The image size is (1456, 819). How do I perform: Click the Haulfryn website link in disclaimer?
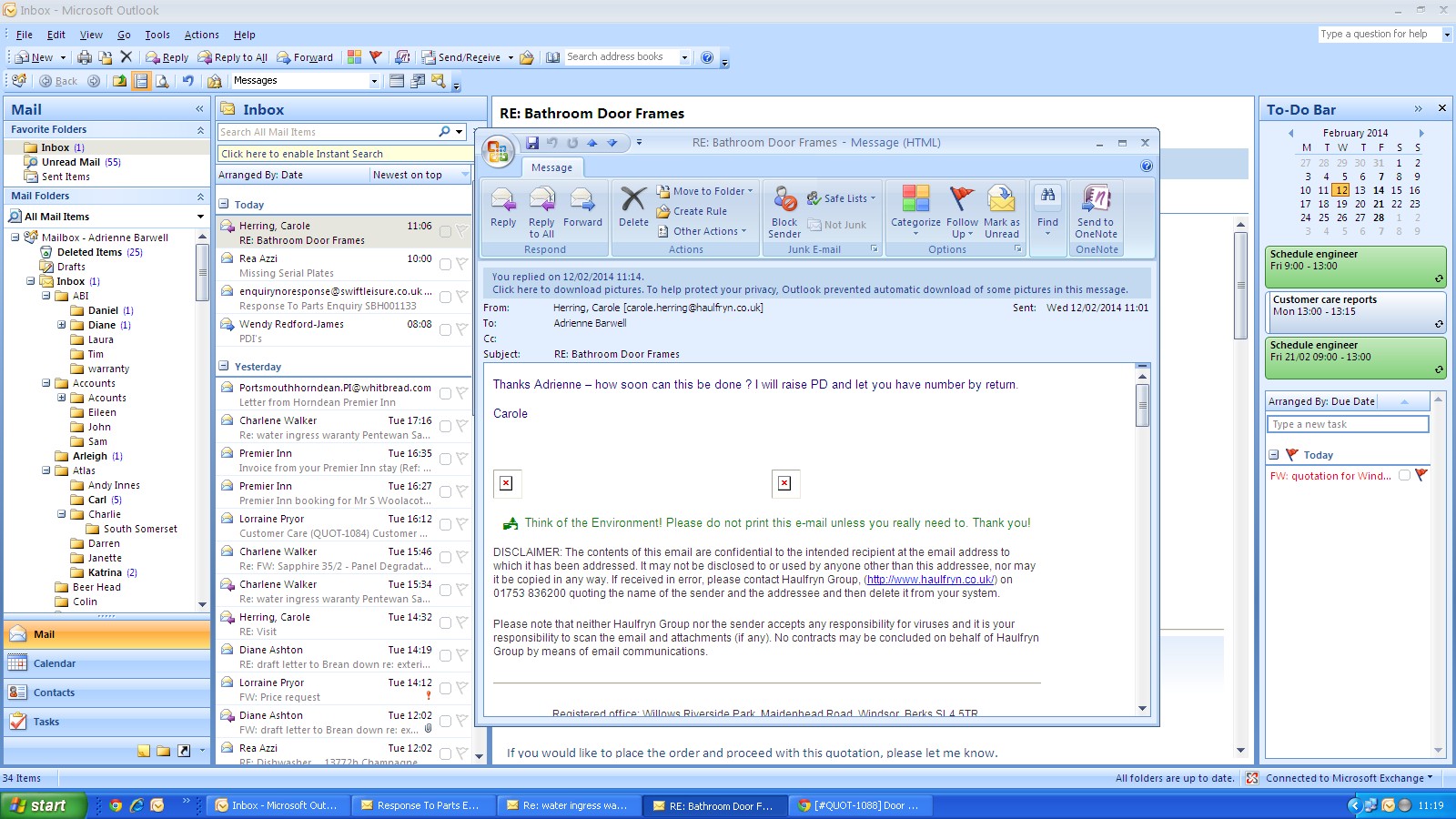[x=930, y=580]
